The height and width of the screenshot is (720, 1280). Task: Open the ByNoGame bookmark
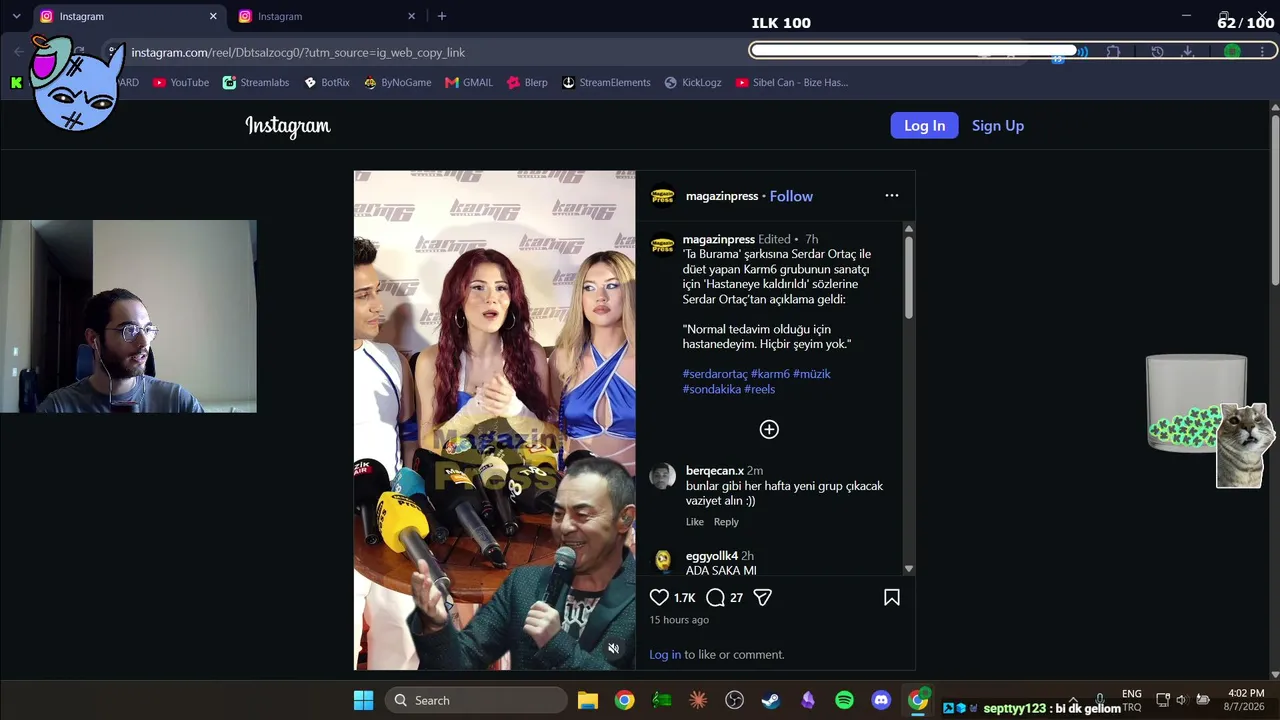(397, 83)
